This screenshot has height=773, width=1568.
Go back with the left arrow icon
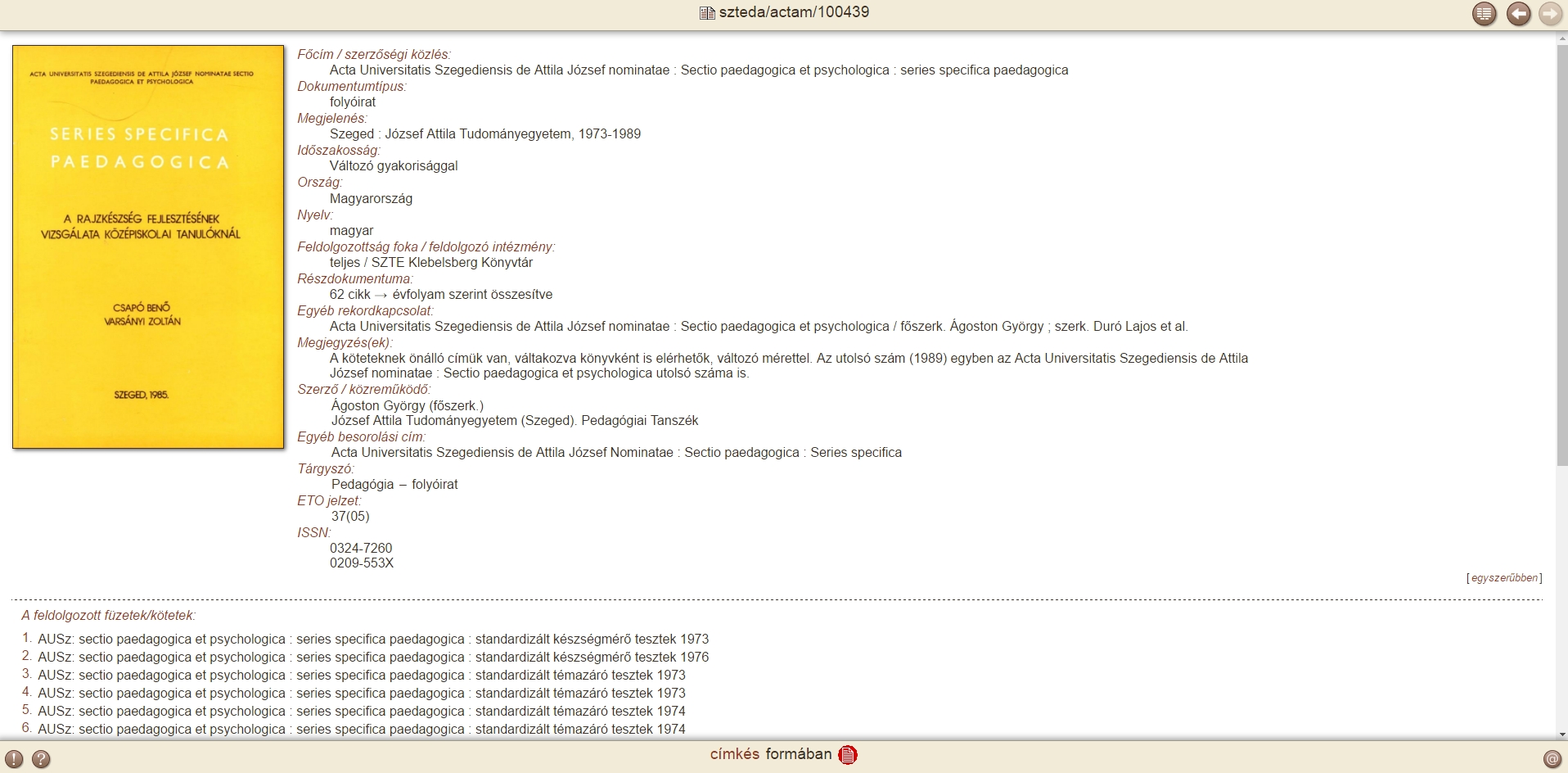click(1518, 14)
